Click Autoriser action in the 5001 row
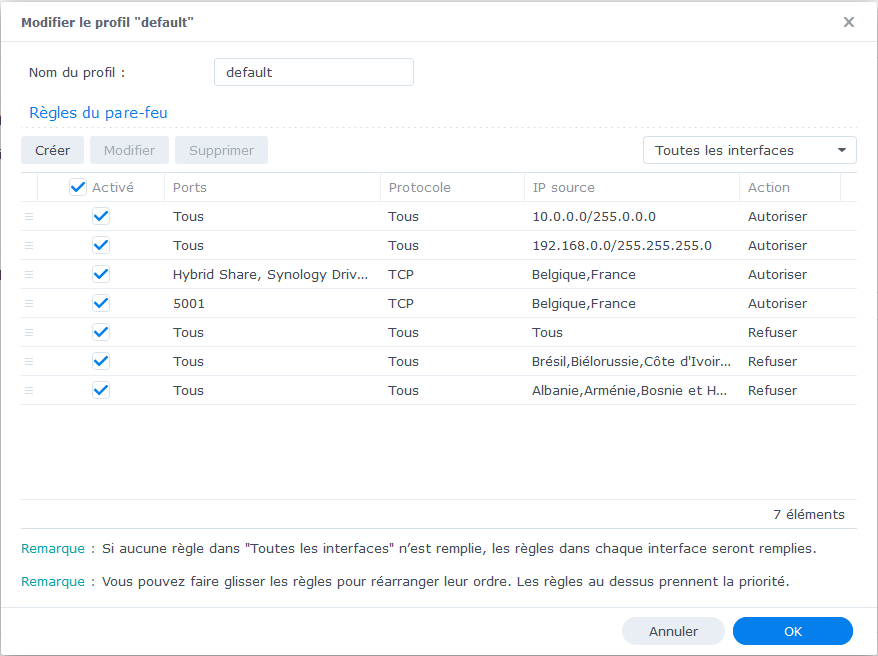 coord(777,304)
